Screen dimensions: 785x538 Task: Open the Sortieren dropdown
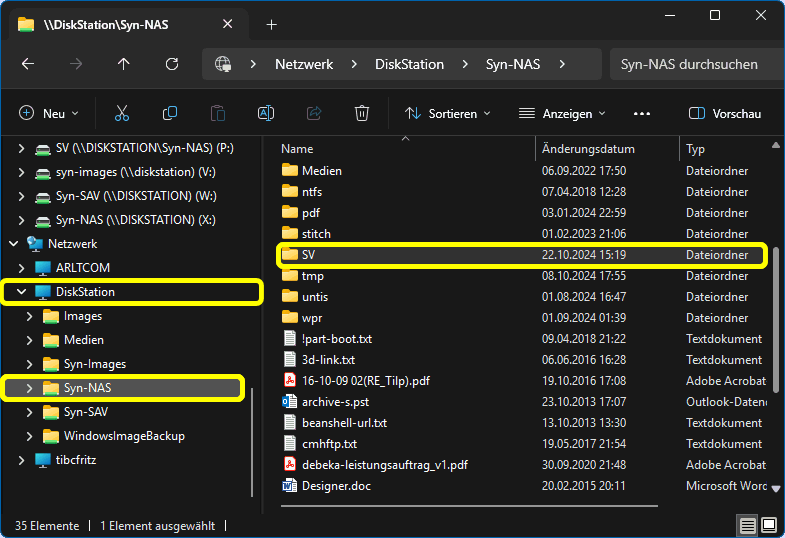448,114
